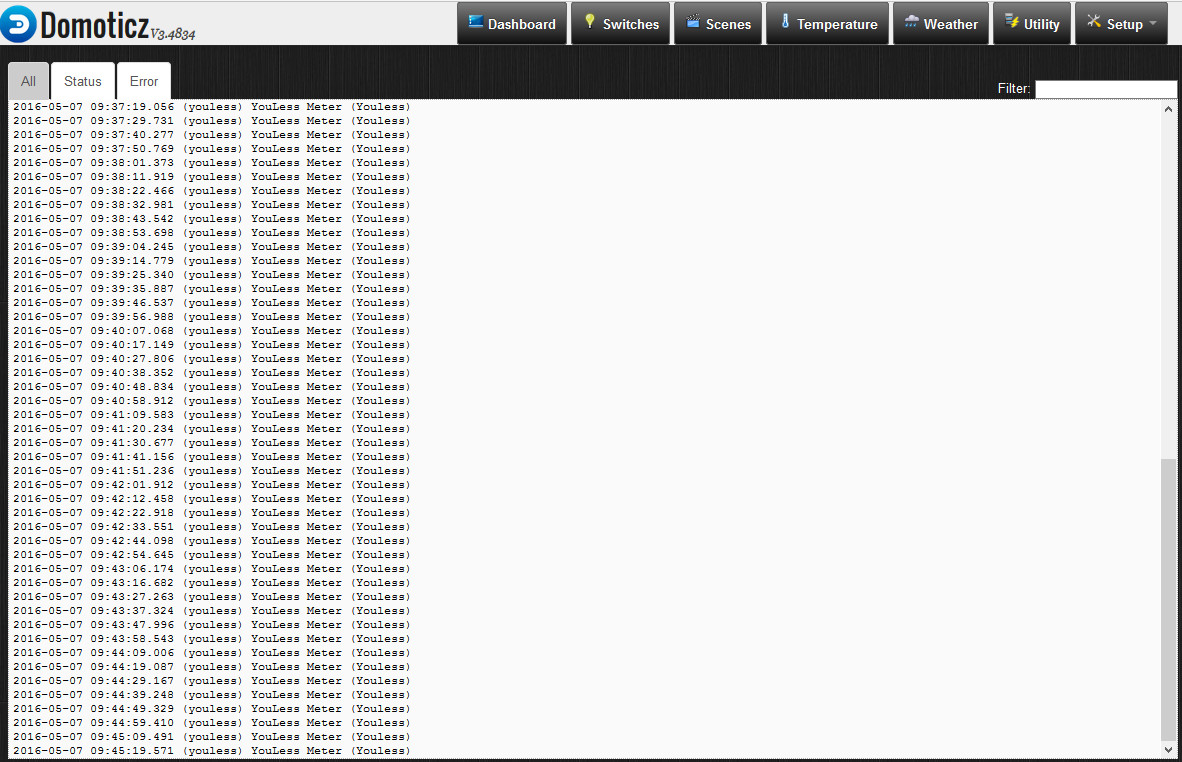
Task: Go to the Switches page
Action: [x=620, y=23]
